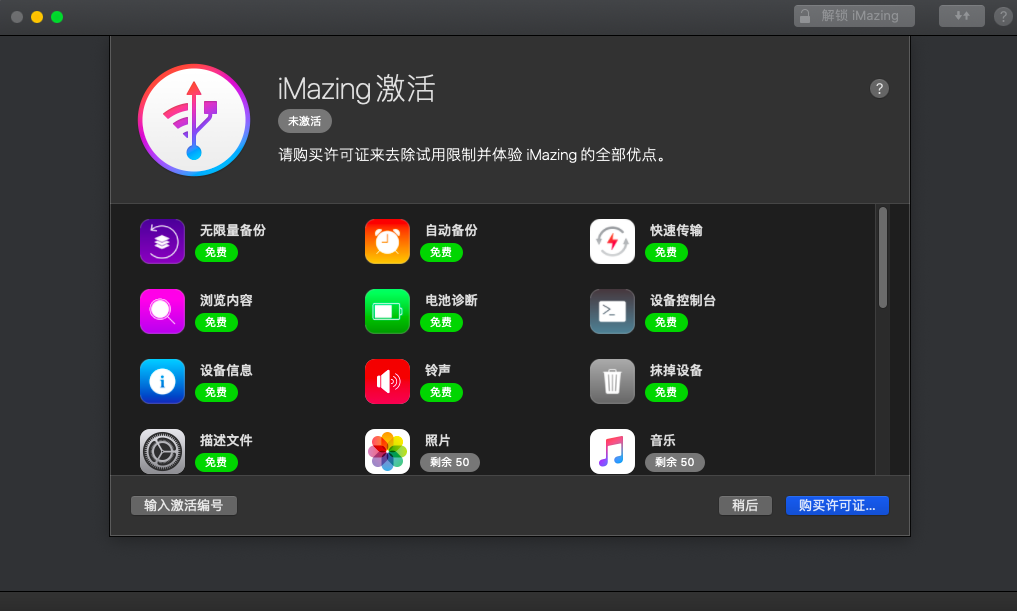Click the 解锁 iMazing toolbar button
The image size is (1017, 611).
click(853, 16)
